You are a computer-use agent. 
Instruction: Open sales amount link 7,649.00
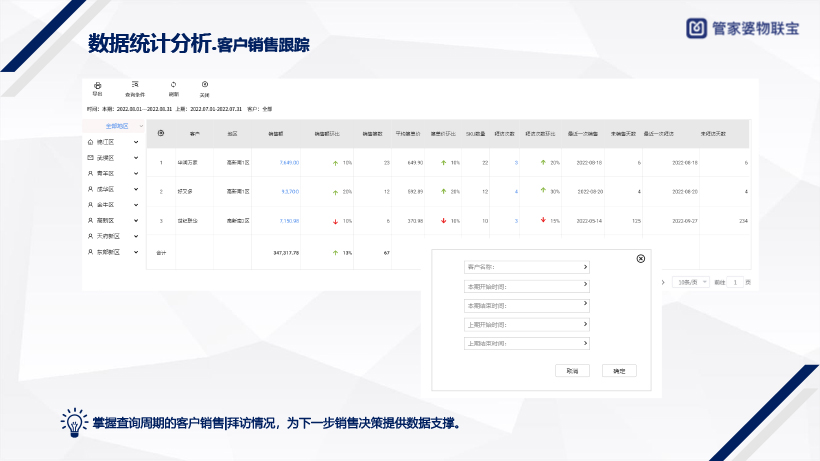point(289,162)
